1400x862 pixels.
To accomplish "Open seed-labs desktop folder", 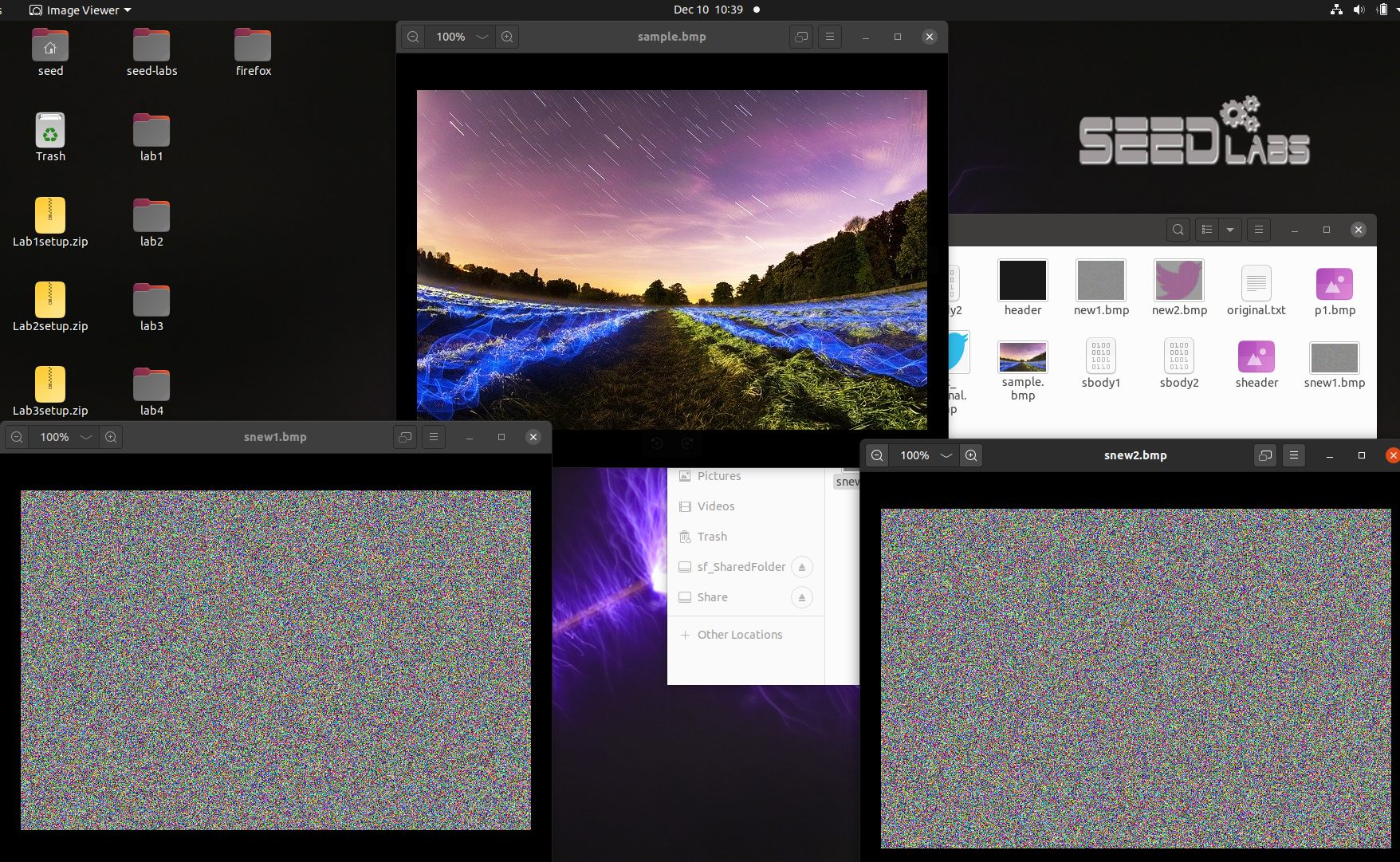I will 151,53.
